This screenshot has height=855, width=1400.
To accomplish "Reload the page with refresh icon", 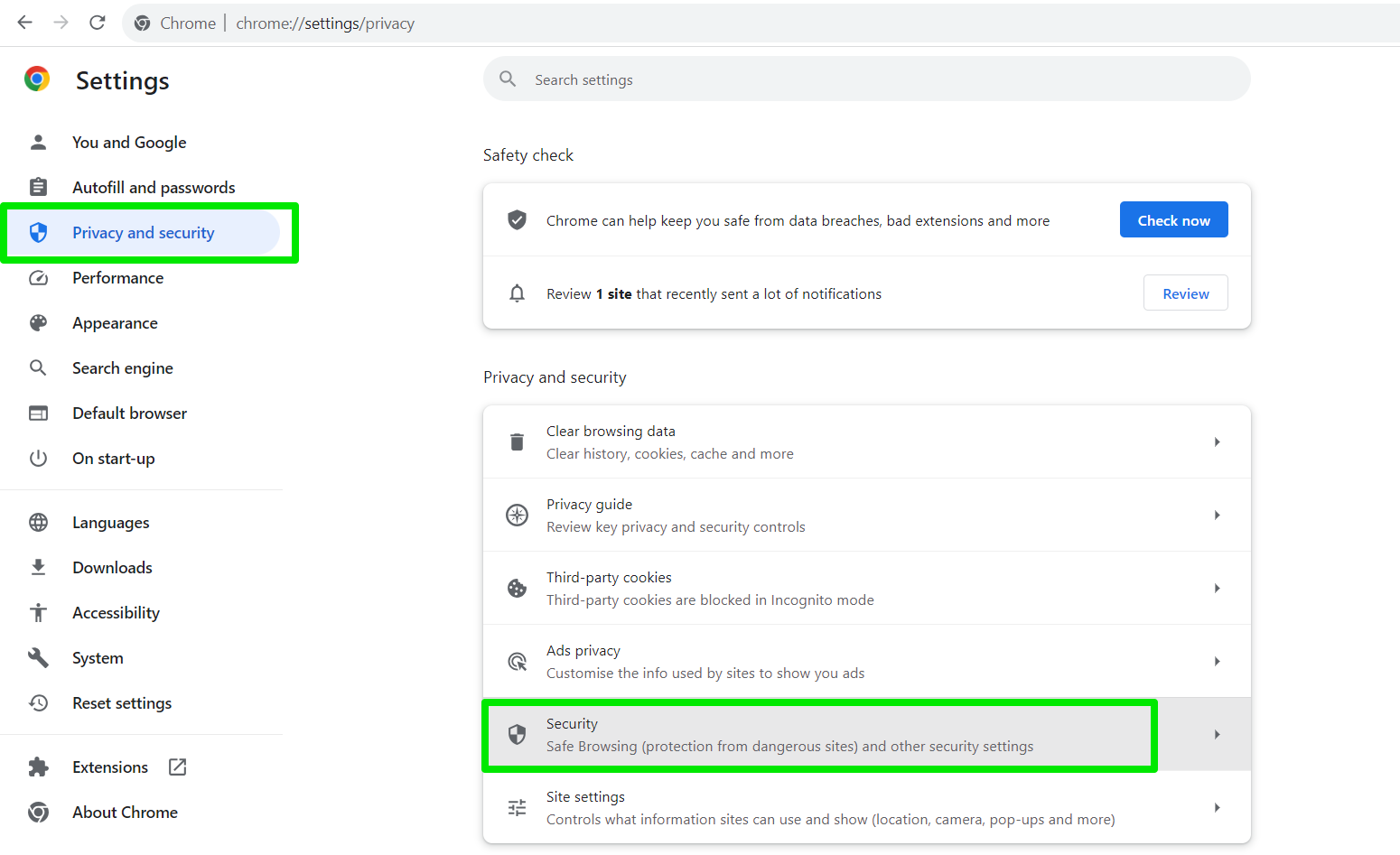I will (98, 23).
